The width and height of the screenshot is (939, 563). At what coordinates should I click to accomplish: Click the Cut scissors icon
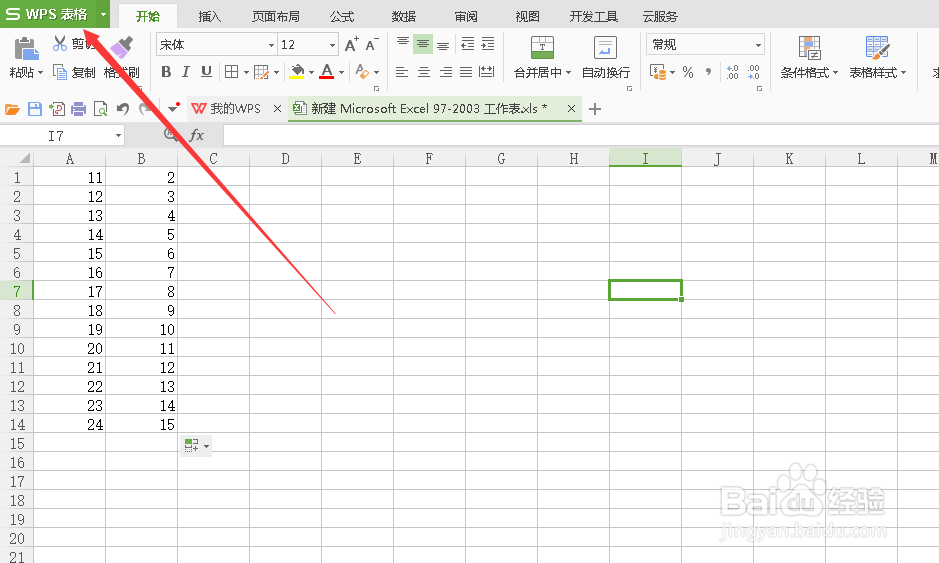click(x=60, y=43)
